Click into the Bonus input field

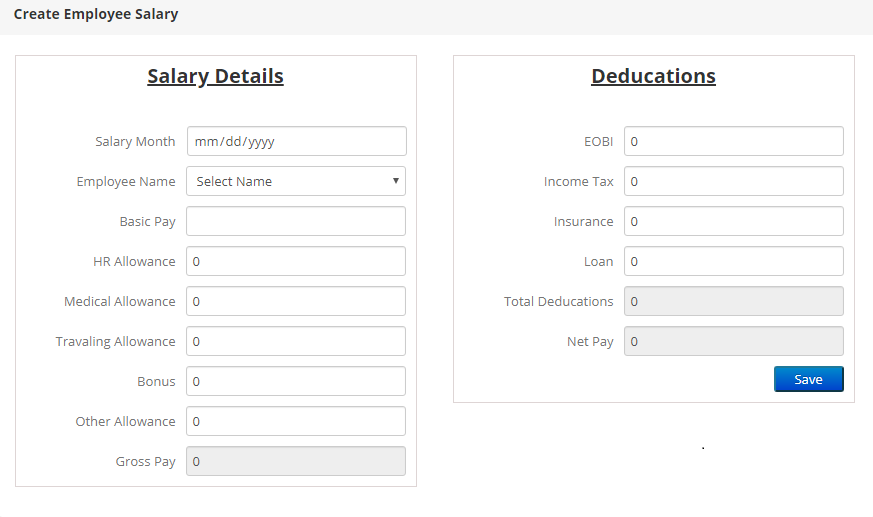pyautogui.click(x=296, y=381)
